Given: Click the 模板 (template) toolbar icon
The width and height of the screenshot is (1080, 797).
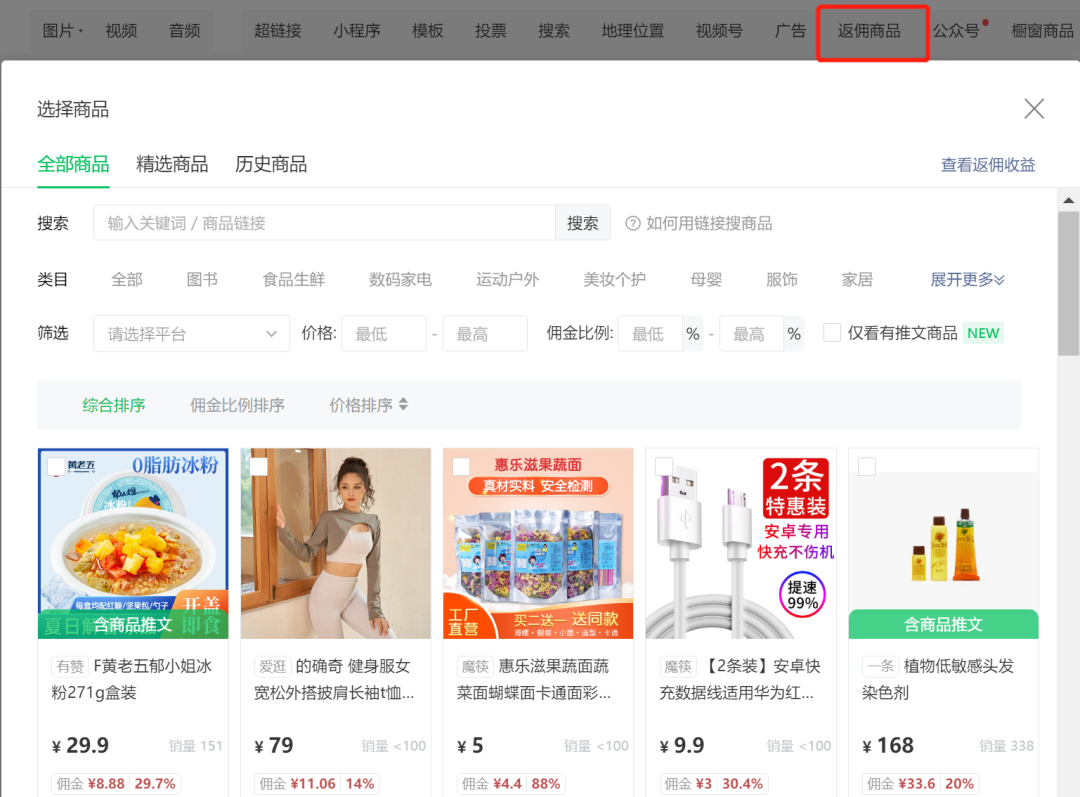Looking at the screenshot, I should coord(427,30).
